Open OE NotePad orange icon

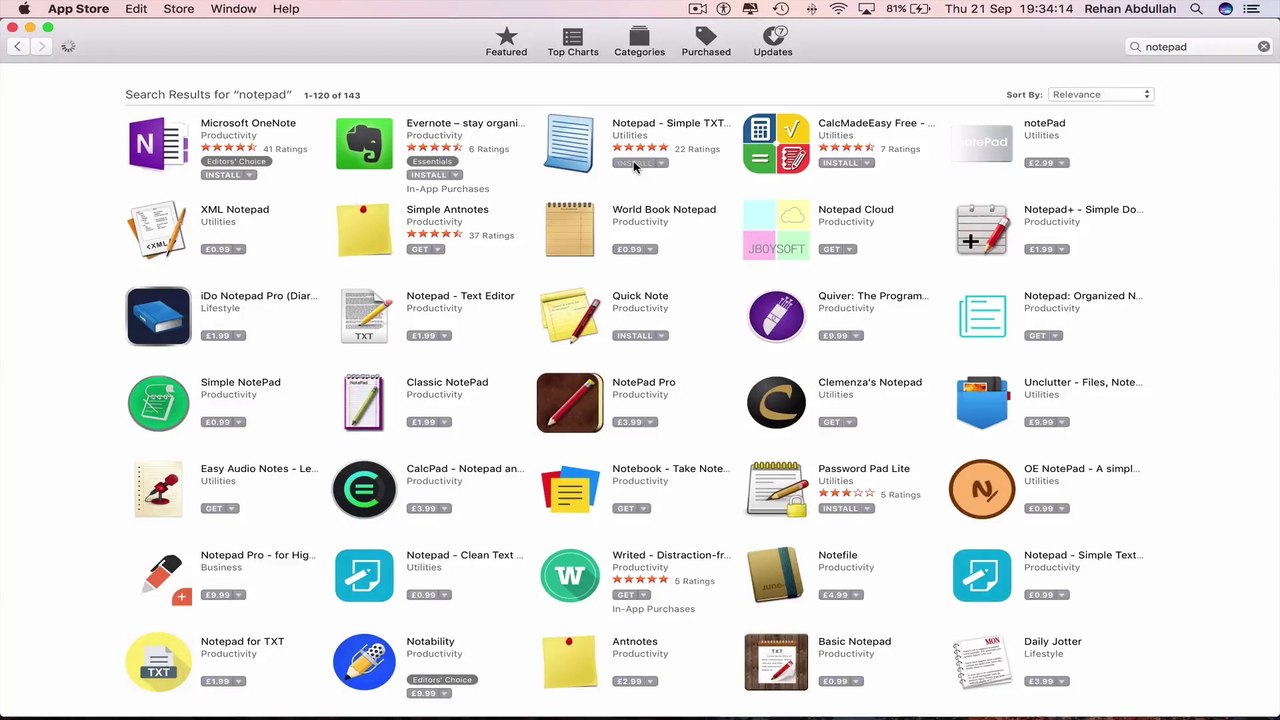(982, 489)
